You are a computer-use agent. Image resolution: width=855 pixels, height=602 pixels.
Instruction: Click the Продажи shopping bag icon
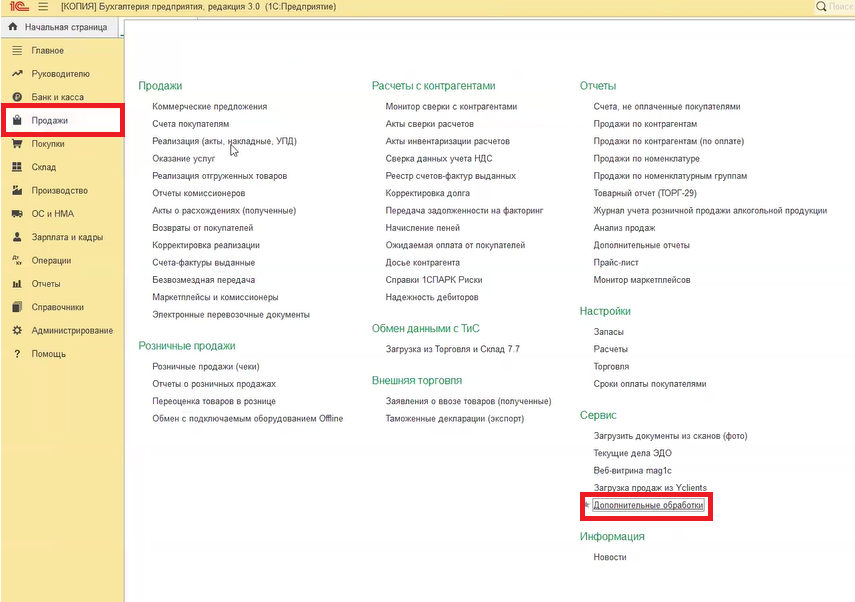click(x=17, y=120)
